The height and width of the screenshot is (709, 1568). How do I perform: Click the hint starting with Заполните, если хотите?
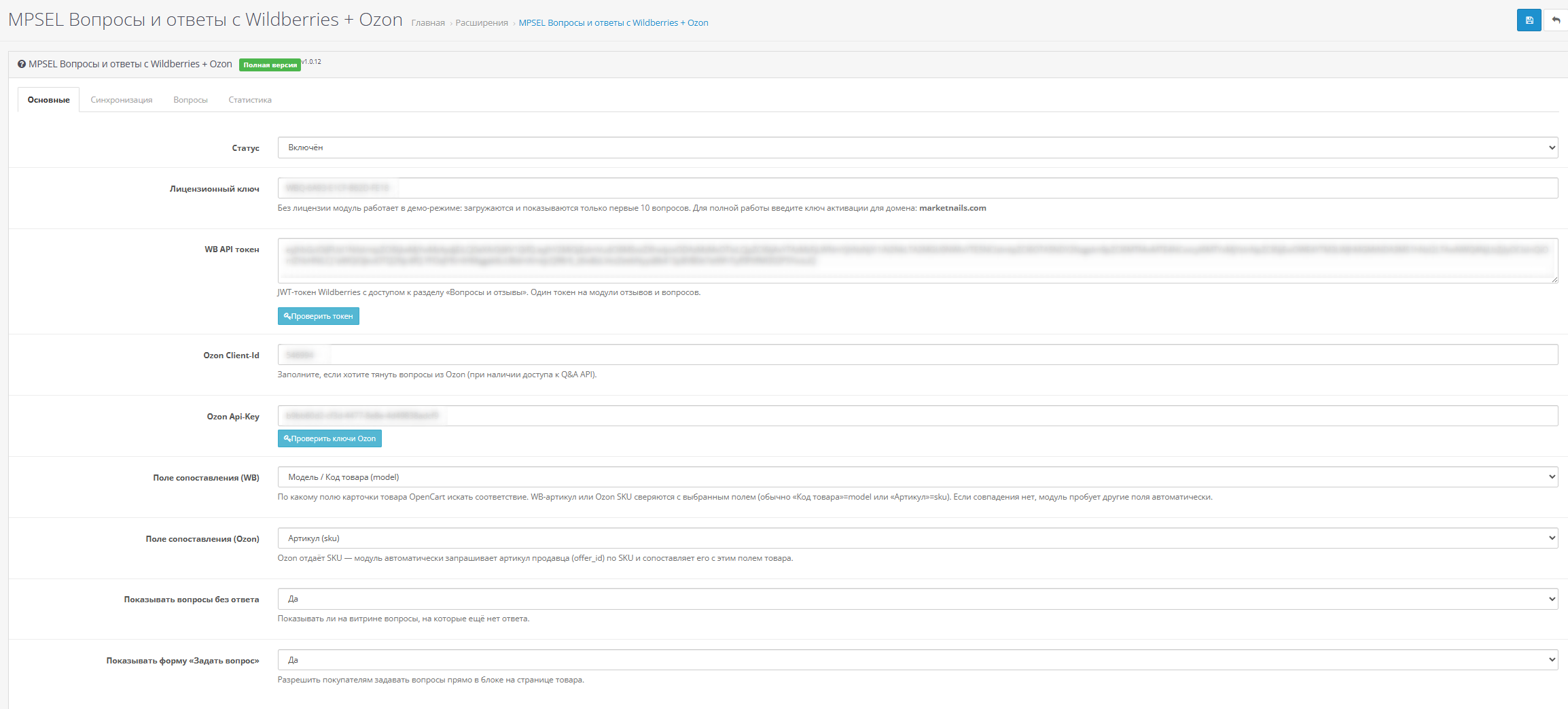click(x=437, y=375)
